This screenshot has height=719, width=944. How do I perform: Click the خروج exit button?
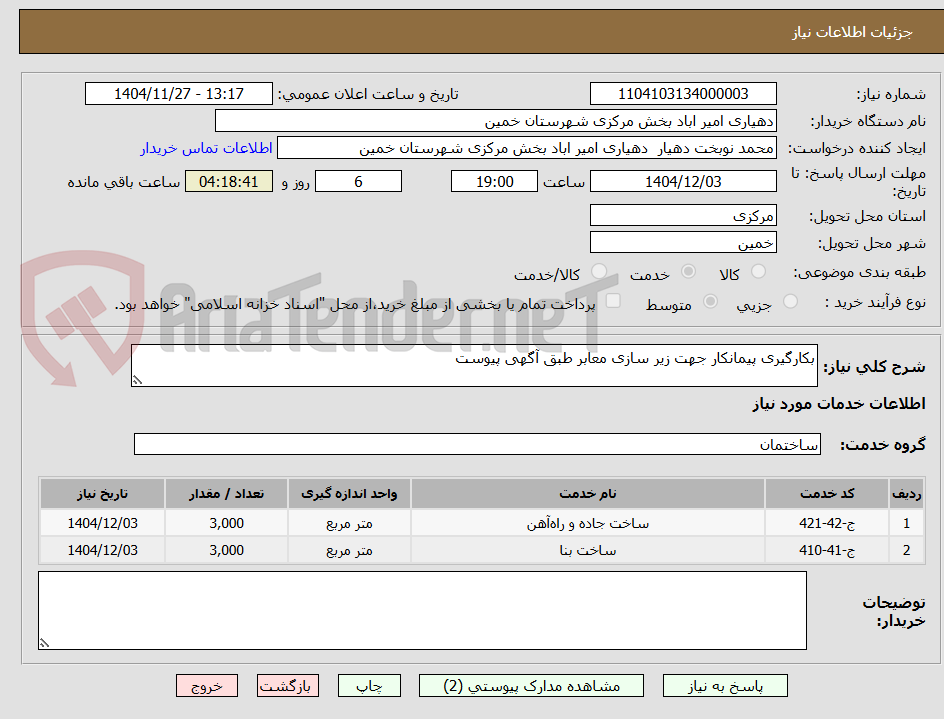[206, 686]
